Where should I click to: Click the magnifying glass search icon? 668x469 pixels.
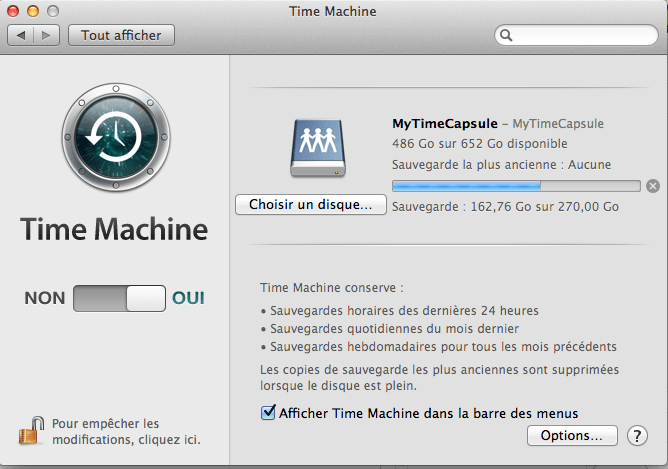506,35
